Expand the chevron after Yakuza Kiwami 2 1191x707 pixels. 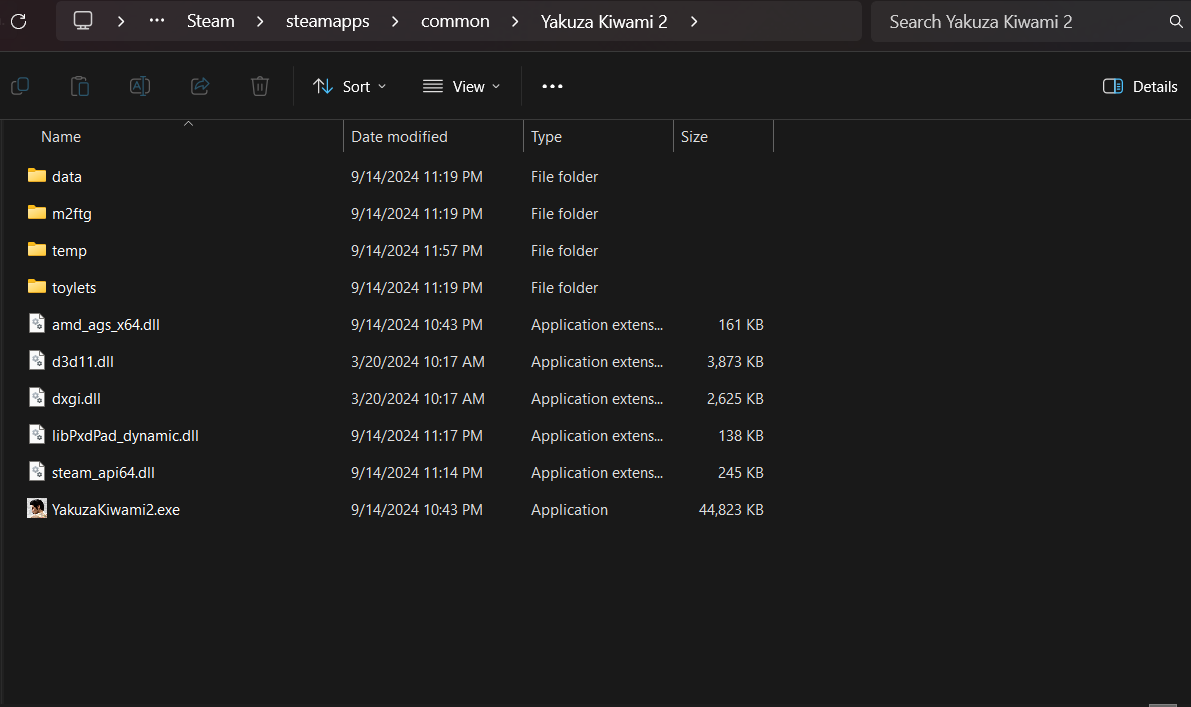[x=694, y=21]
